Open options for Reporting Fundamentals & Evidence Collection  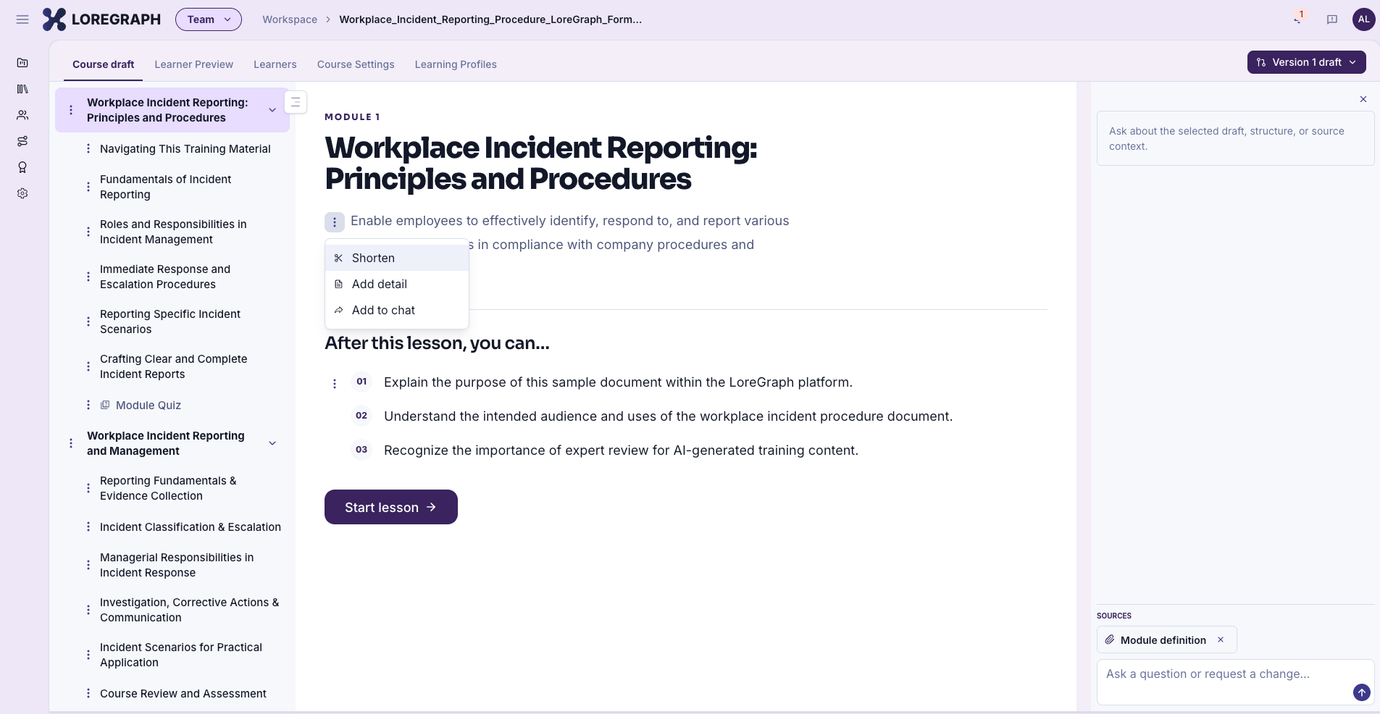pos(88,488)
